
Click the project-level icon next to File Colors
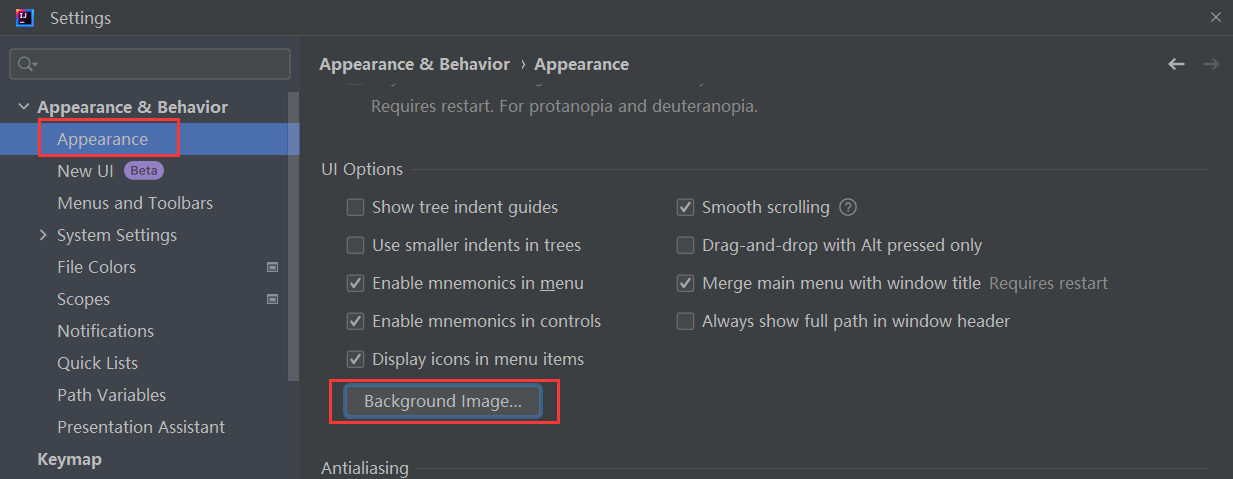tap(272, 267)
